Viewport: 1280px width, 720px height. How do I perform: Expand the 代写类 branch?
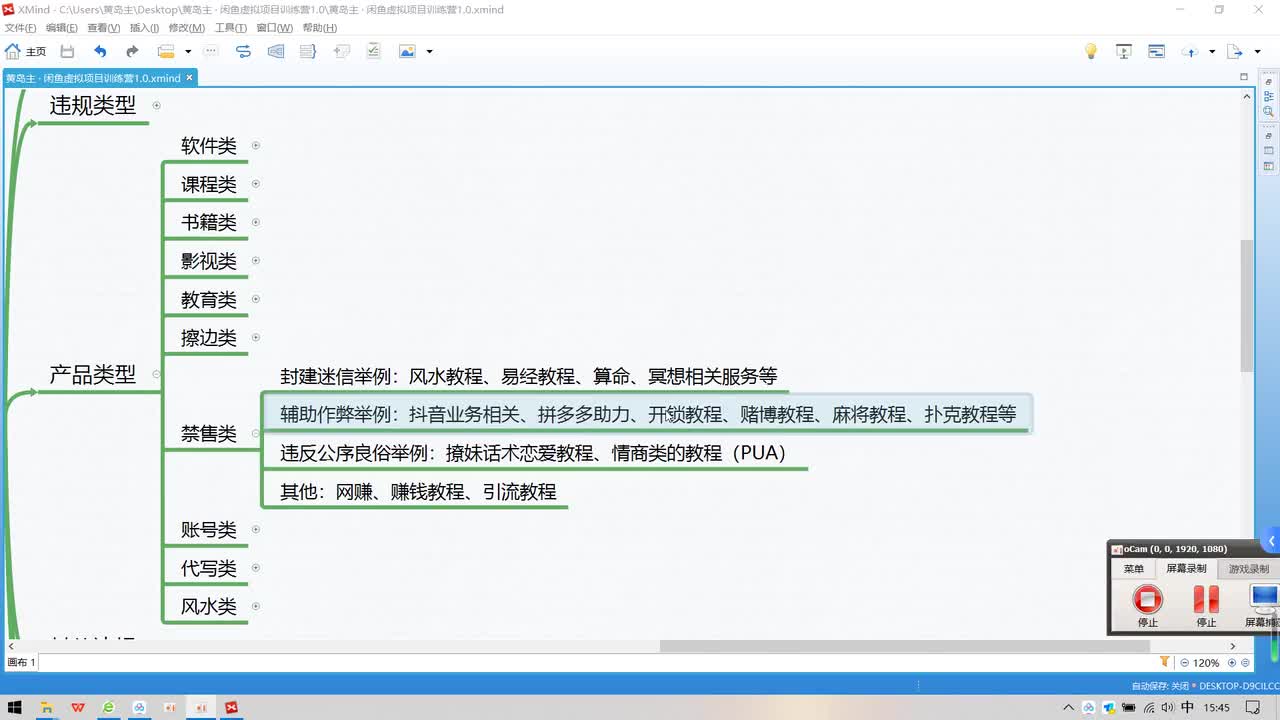click(256, 568)
